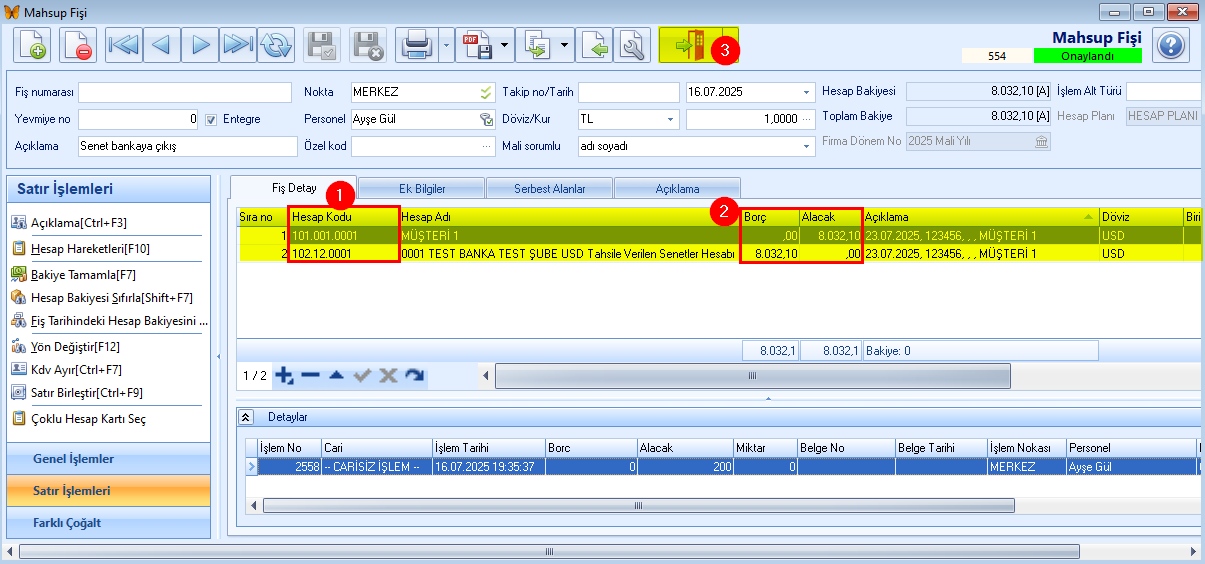Add a row with plus icon

pyautogui.click(x=284, y=376)
